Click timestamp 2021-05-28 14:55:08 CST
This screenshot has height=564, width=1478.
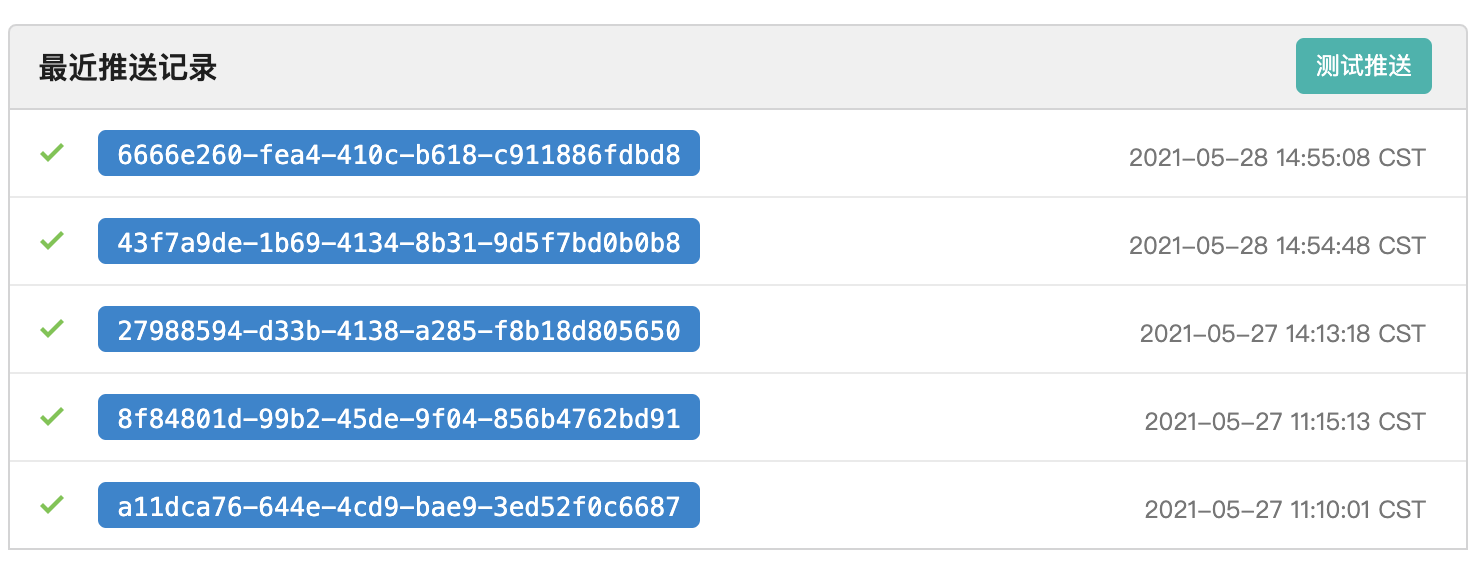tap(1277, 157)
